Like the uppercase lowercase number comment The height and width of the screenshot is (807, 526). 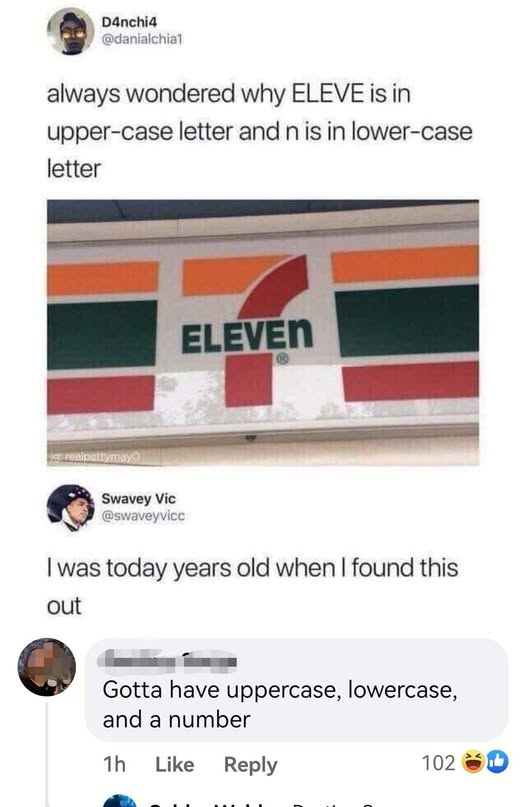pos(174,764)
